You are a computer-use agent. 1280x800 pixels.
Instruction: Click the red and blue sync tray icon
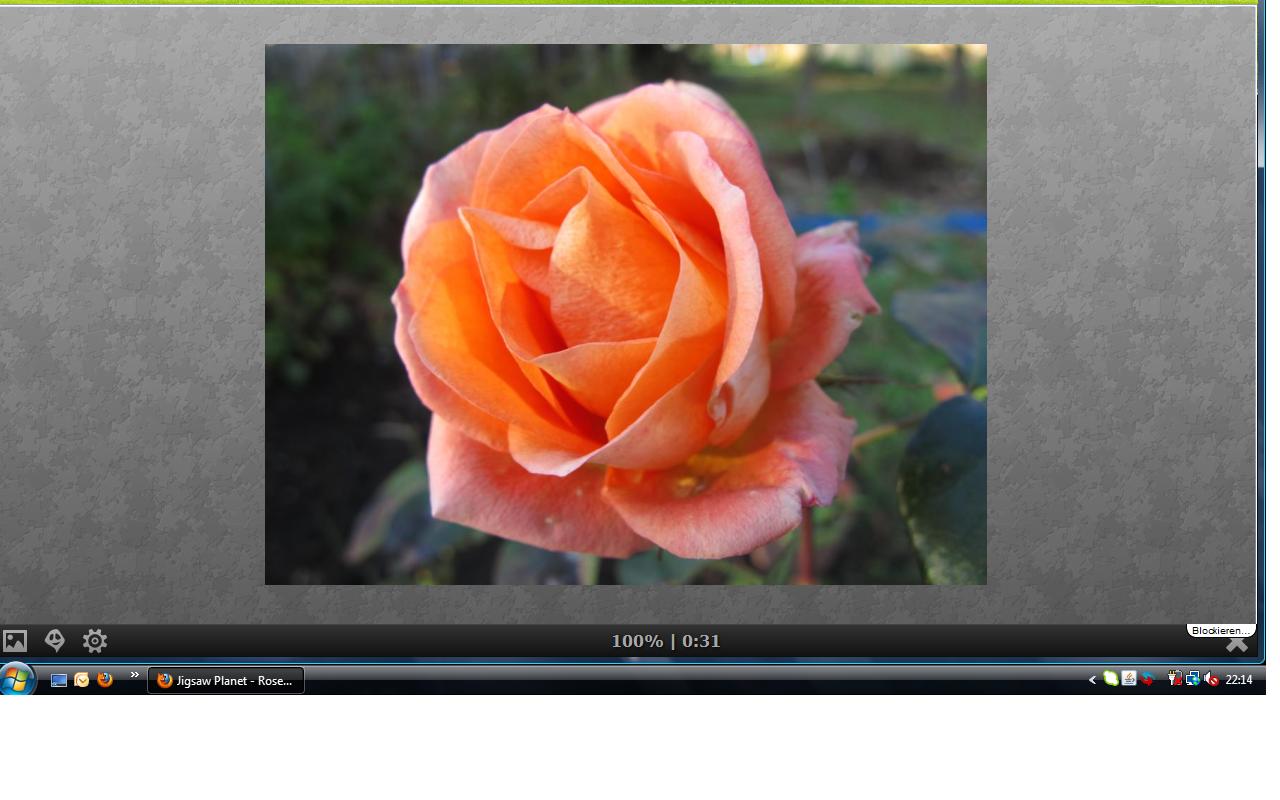(x=1148, y=679)
